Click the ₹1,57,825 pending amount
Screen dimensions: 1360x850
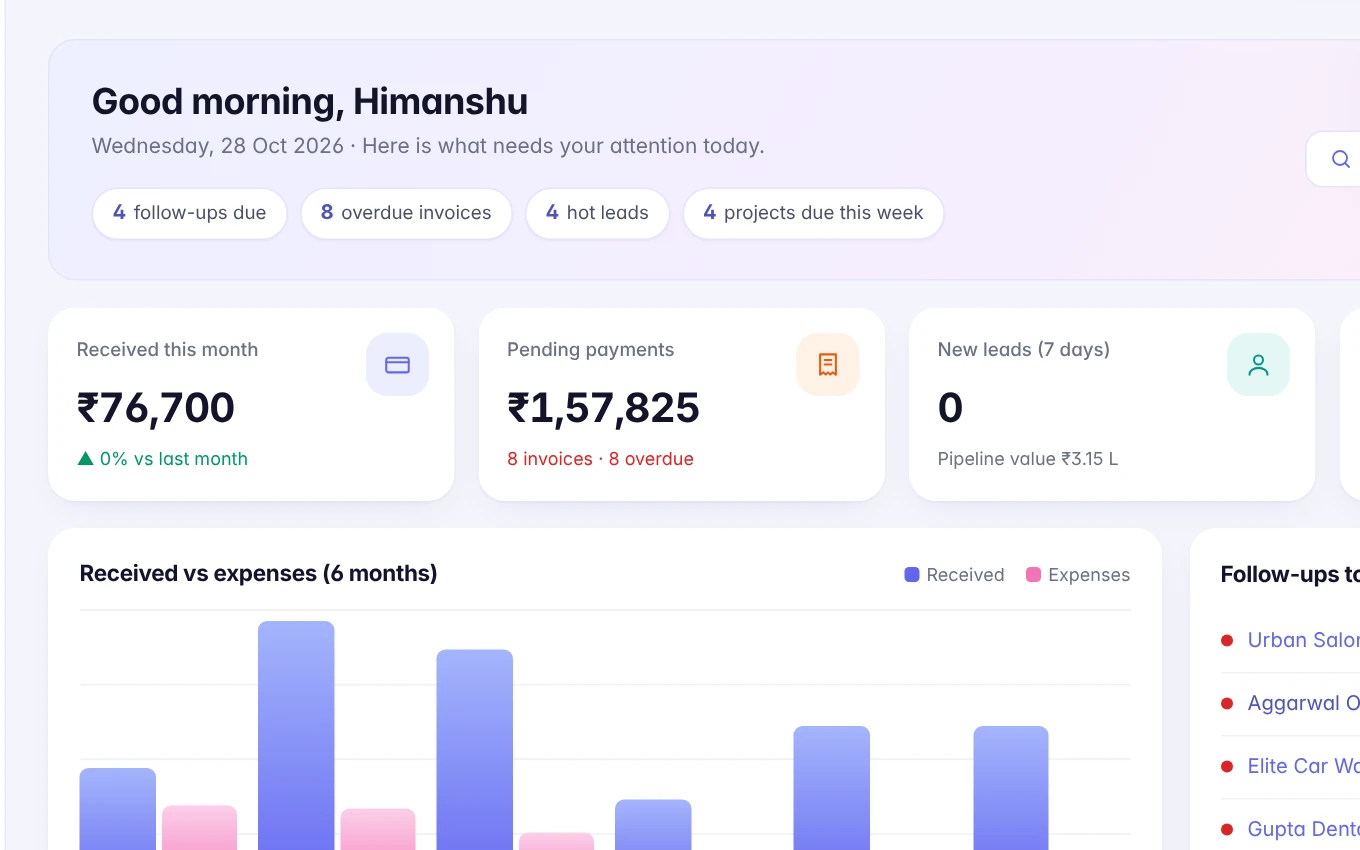pos(603,408)
